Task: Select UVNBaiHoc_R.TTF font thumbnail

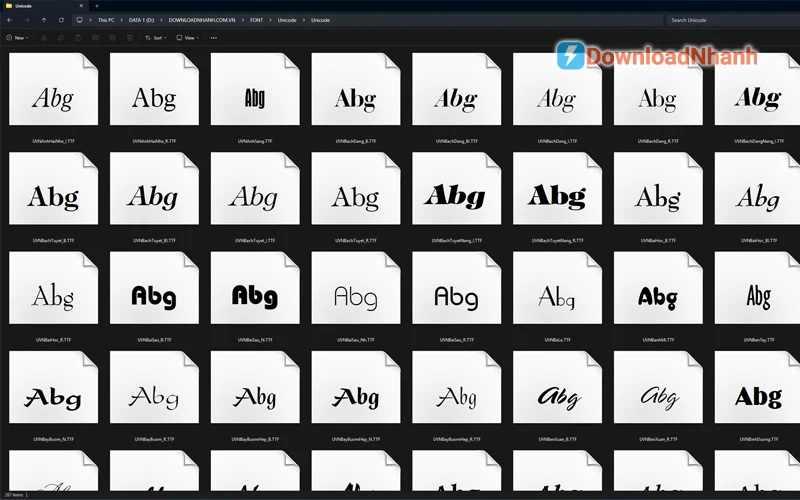Action: tap(54, 288)
